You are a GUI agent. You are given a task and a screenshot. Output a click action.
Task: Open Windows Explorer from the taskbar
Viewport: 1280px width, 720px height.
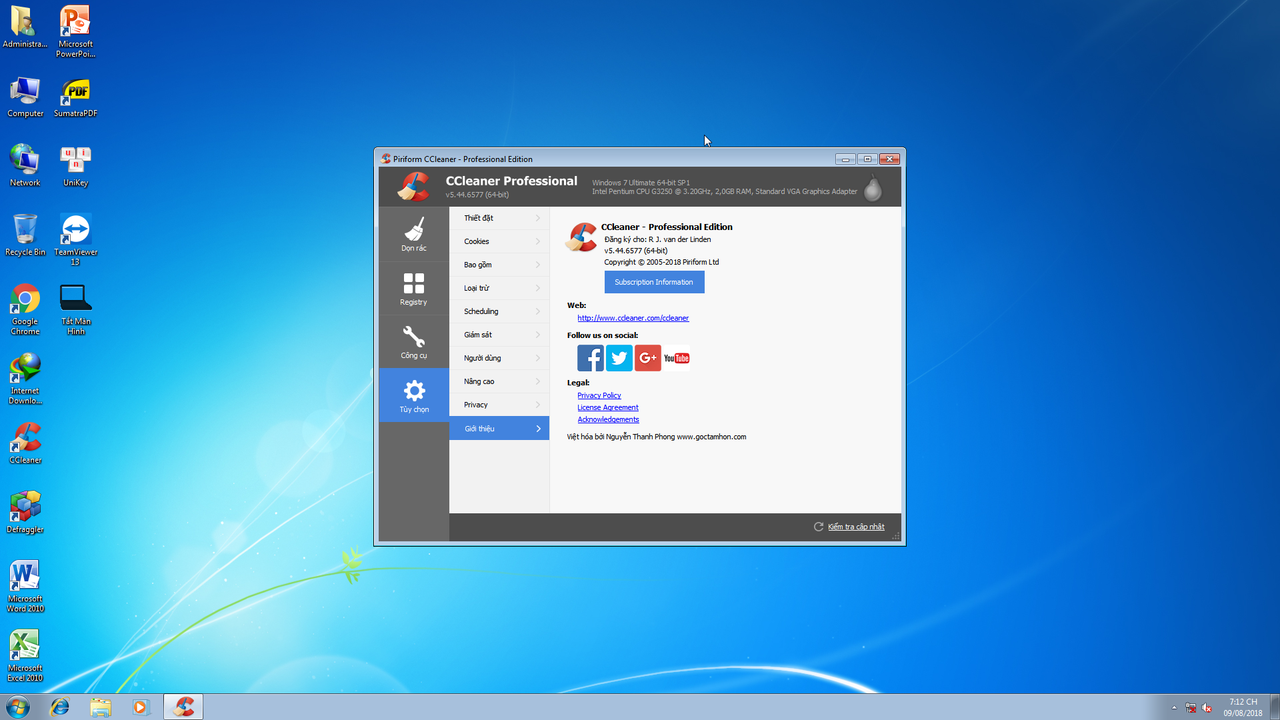[x=101, y=707]
